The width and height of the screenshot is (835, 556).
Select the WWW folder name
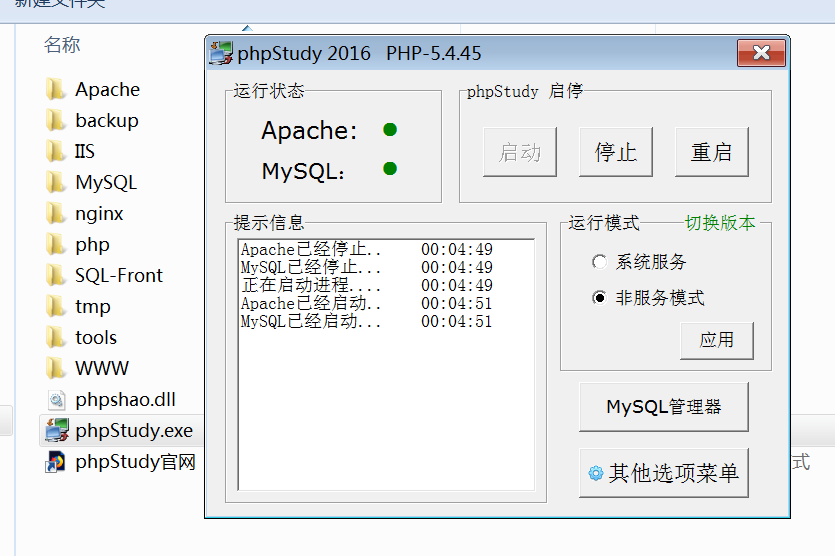[x=102, y=369]
